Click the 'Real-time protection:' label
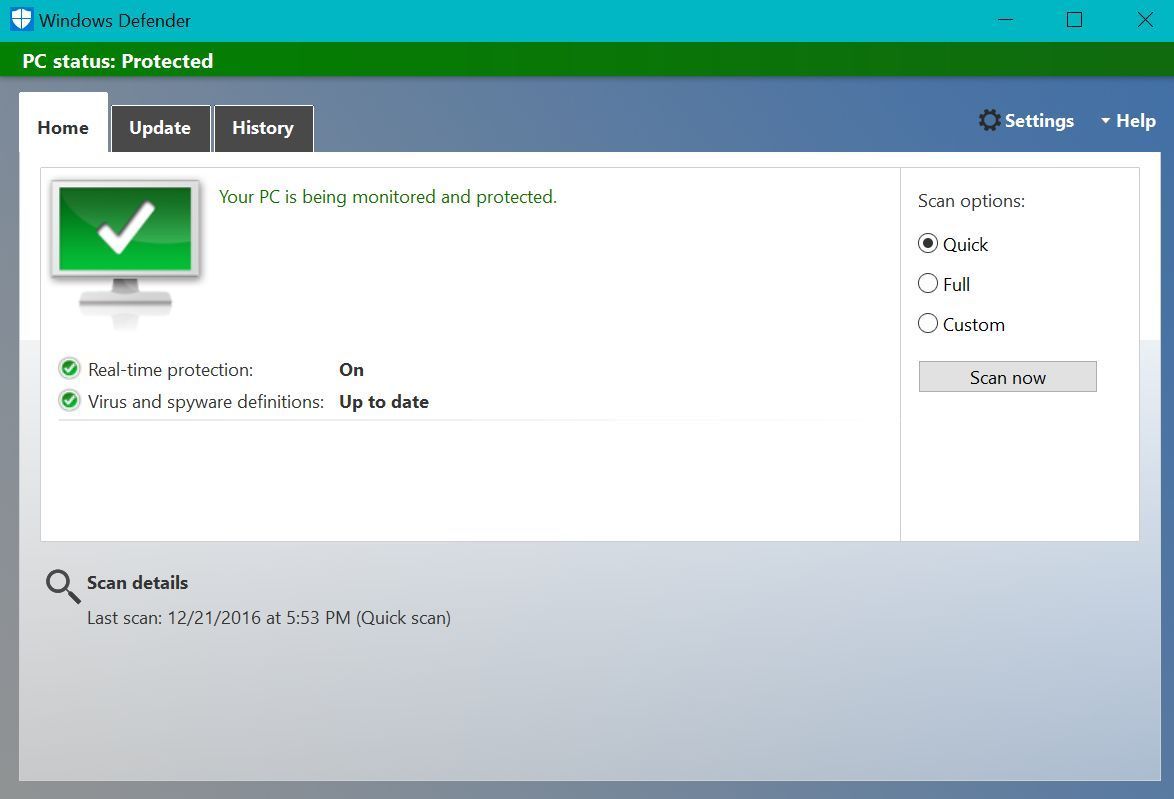Image resolution: width=1174 pixels, height=799 pixels. 171,370
